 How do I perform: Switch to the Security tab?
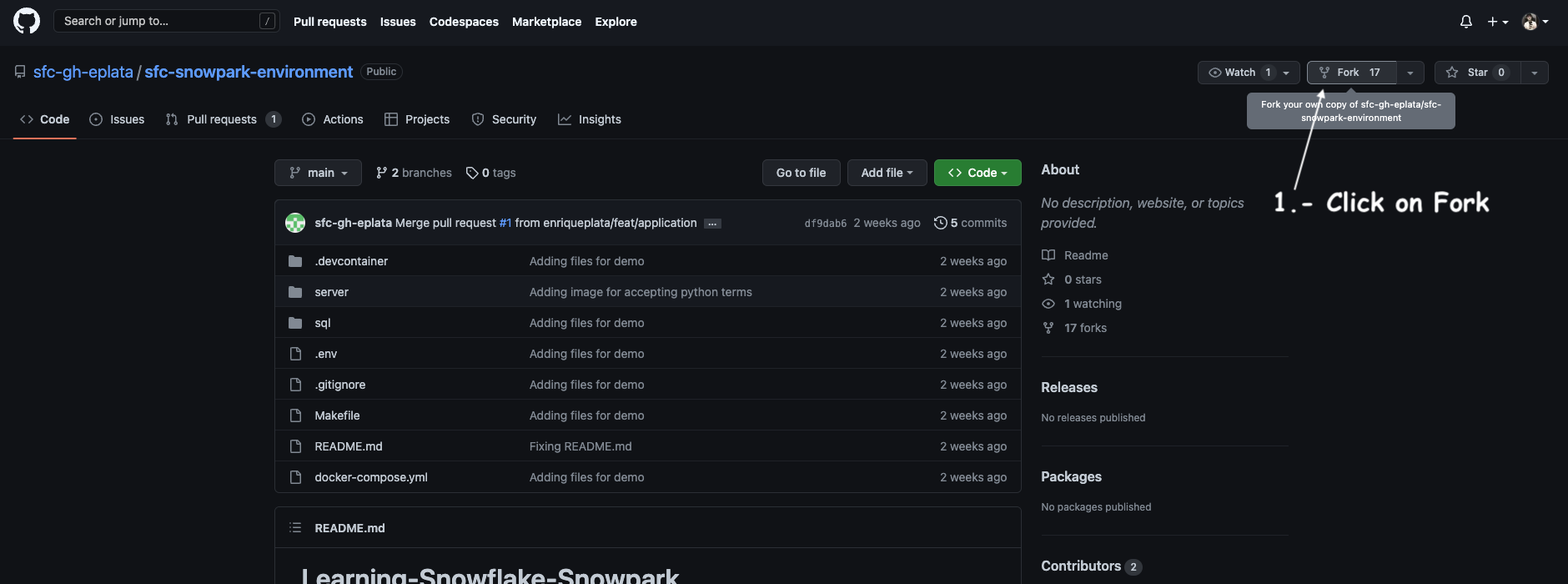click(504, 119)
